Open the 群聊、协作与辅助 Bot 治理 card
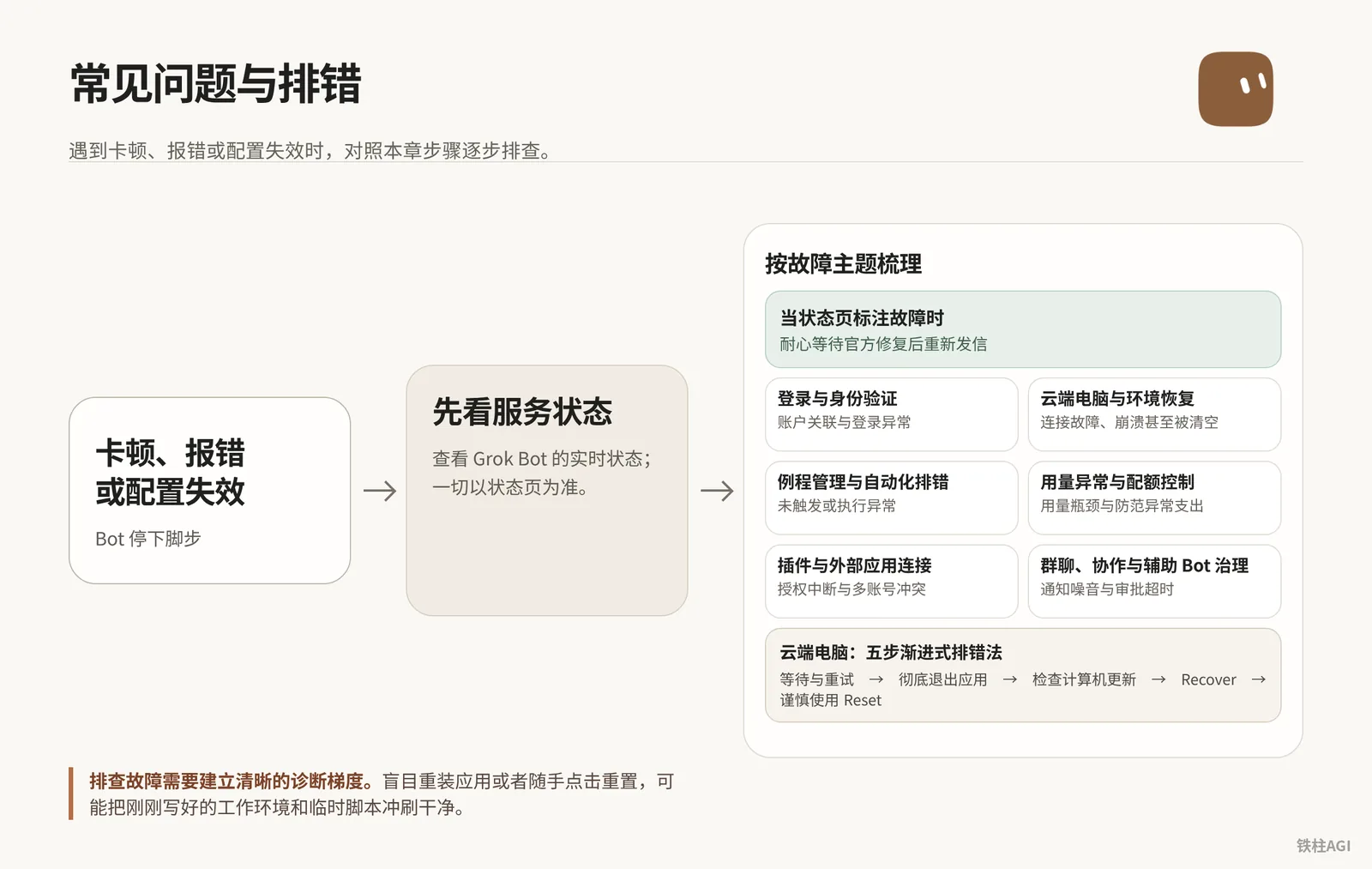 click(1154, 581)
